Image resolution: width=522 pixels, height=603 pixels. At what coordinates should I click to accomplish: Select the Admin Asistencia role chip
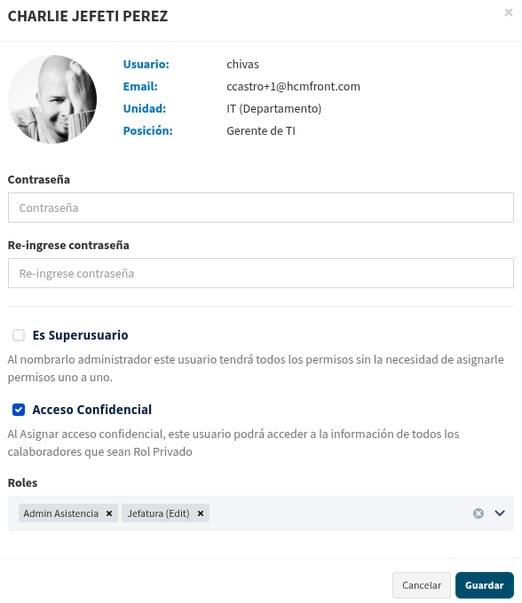pos(61,513)
